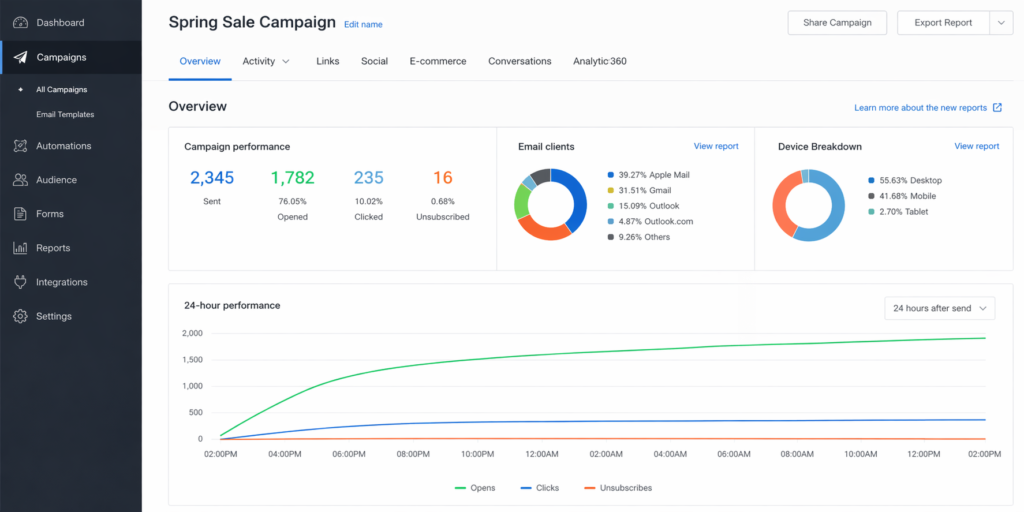Click the Edit name link
1024x512 pixels.
(x=363, y=24)
